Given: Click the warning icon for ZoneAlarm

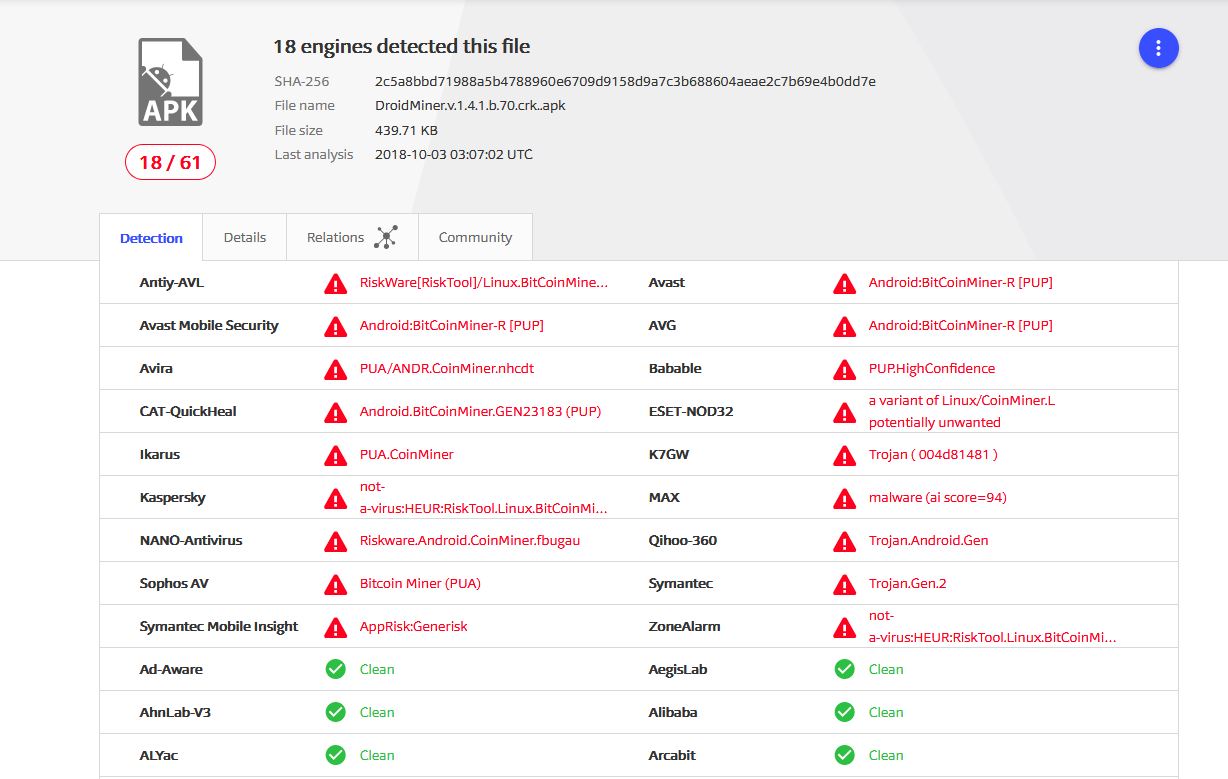Looking at the screenshot, I should click(845, 627).
